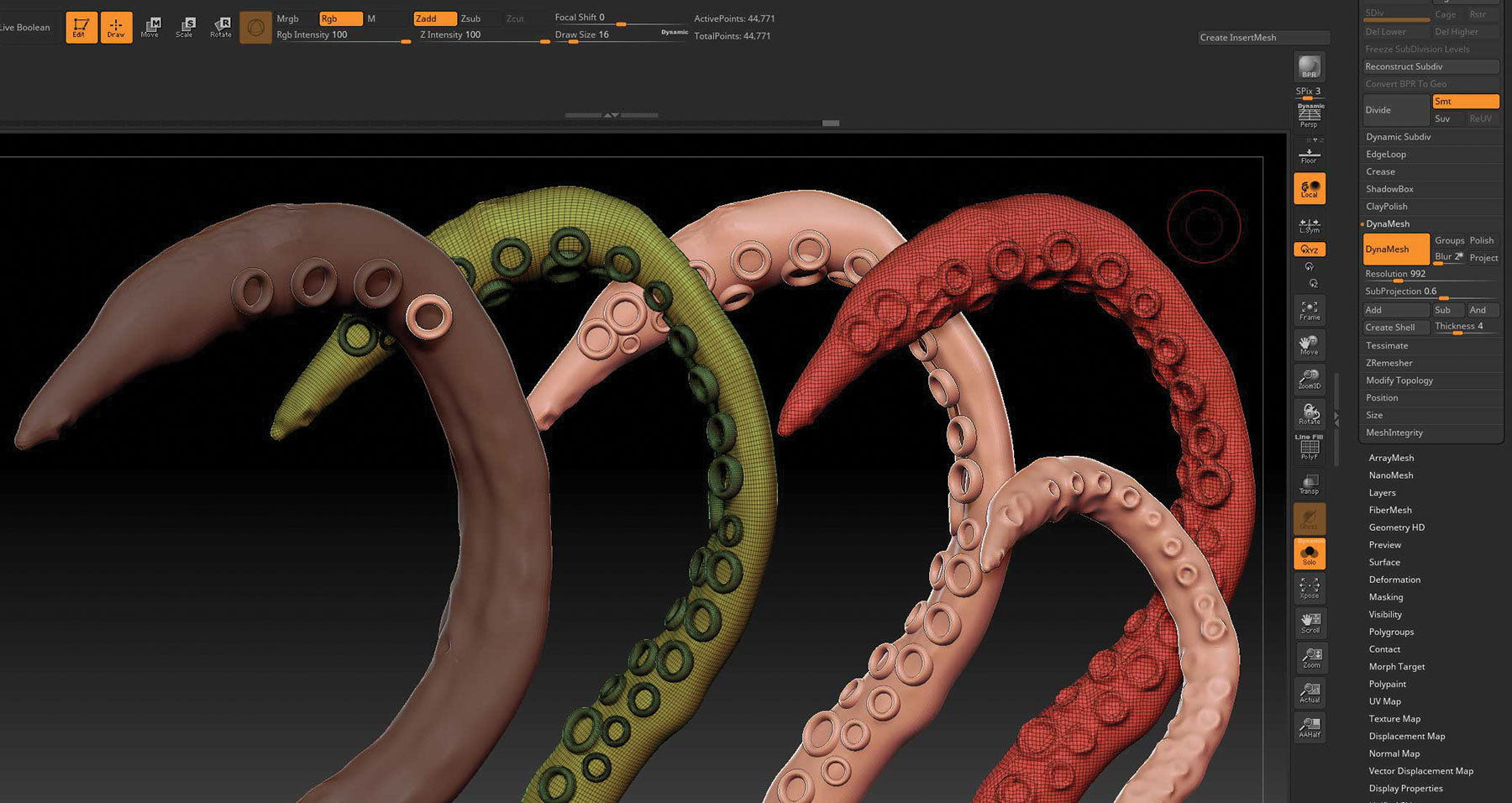
Task: Toggle the Transp transparency icon
Action: (x=1310, y=484)
